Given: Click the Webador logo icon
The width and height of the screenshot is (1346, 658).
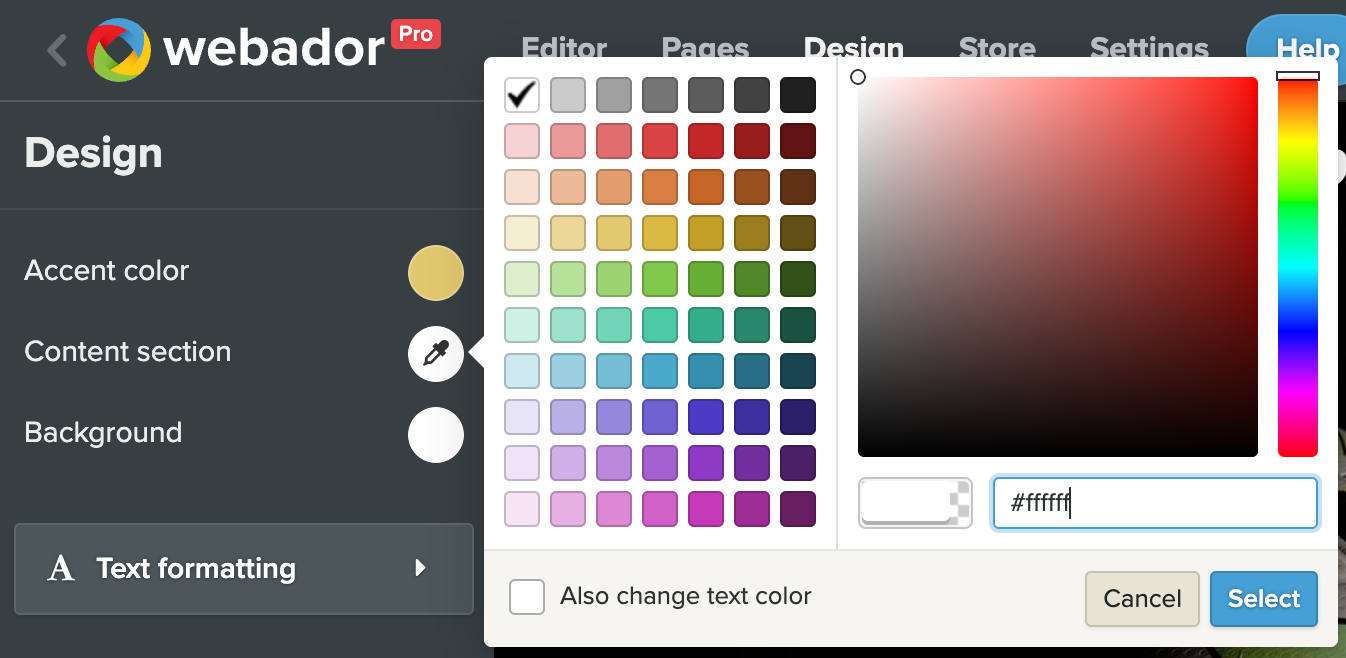Looking at the screenshot, I should tap(119, 50).
